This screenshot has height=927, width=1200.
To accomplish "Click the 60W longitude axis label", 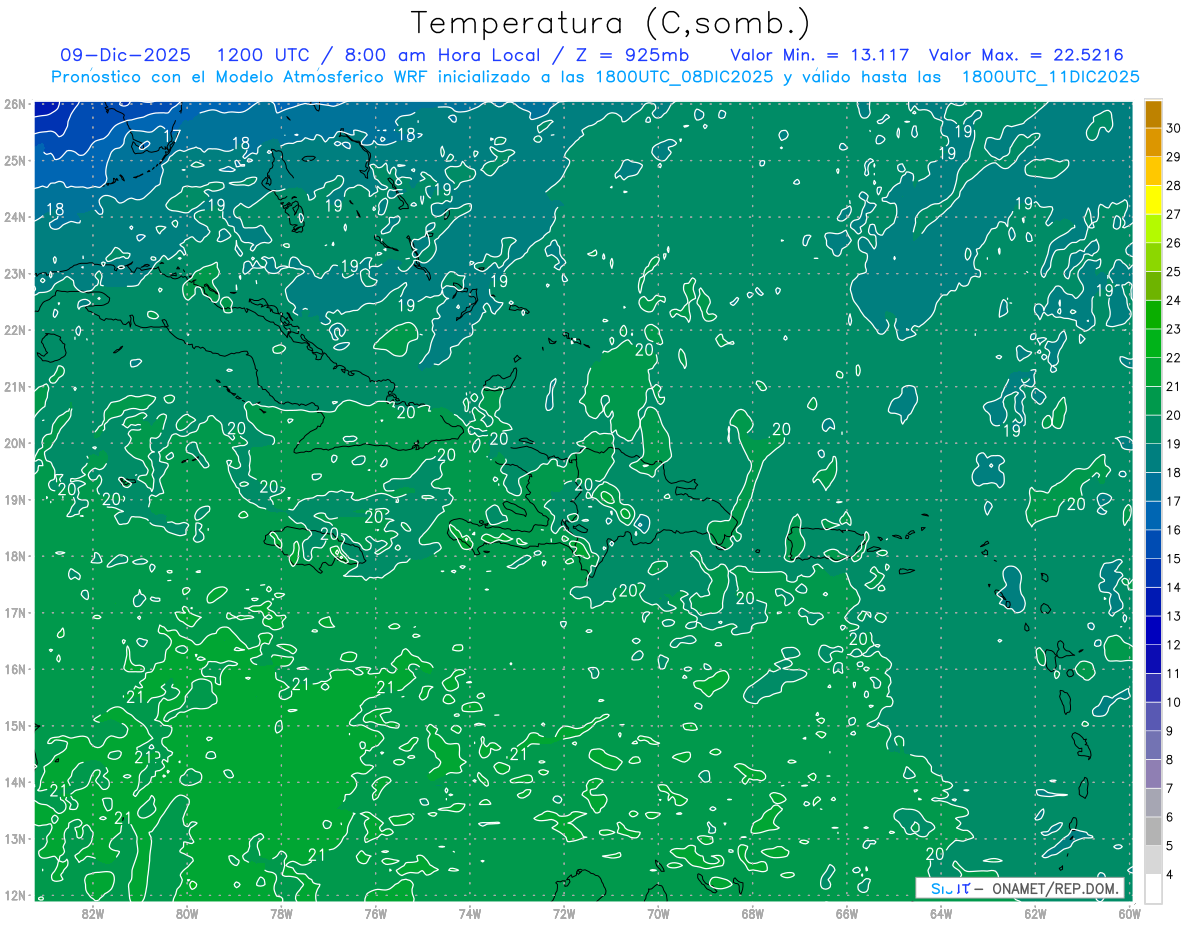I will tap(1130, 912).
